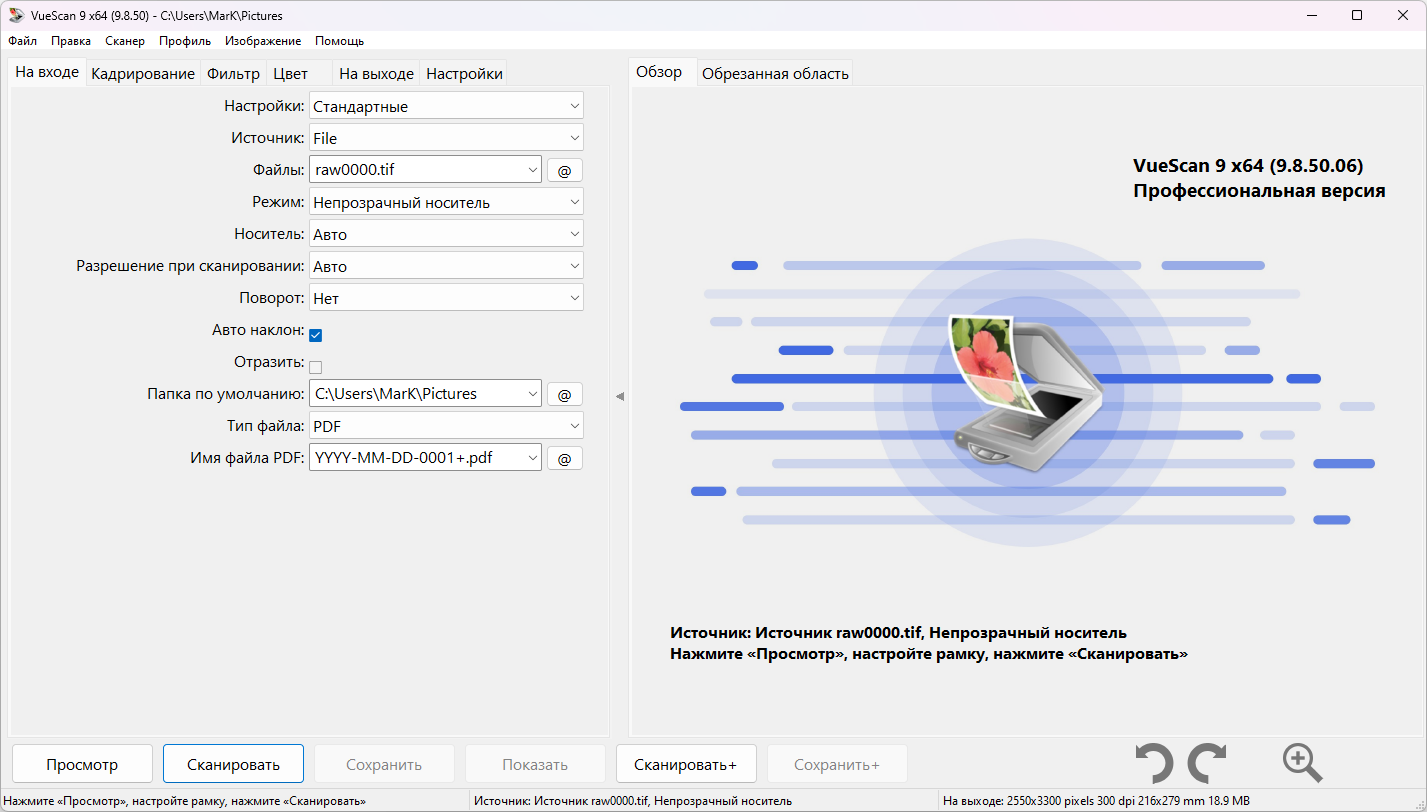This screenshot has width=1427, height=812.
Task: Switch to the Настройки tab
Action: pyautogui.click(x=464, y=73)
